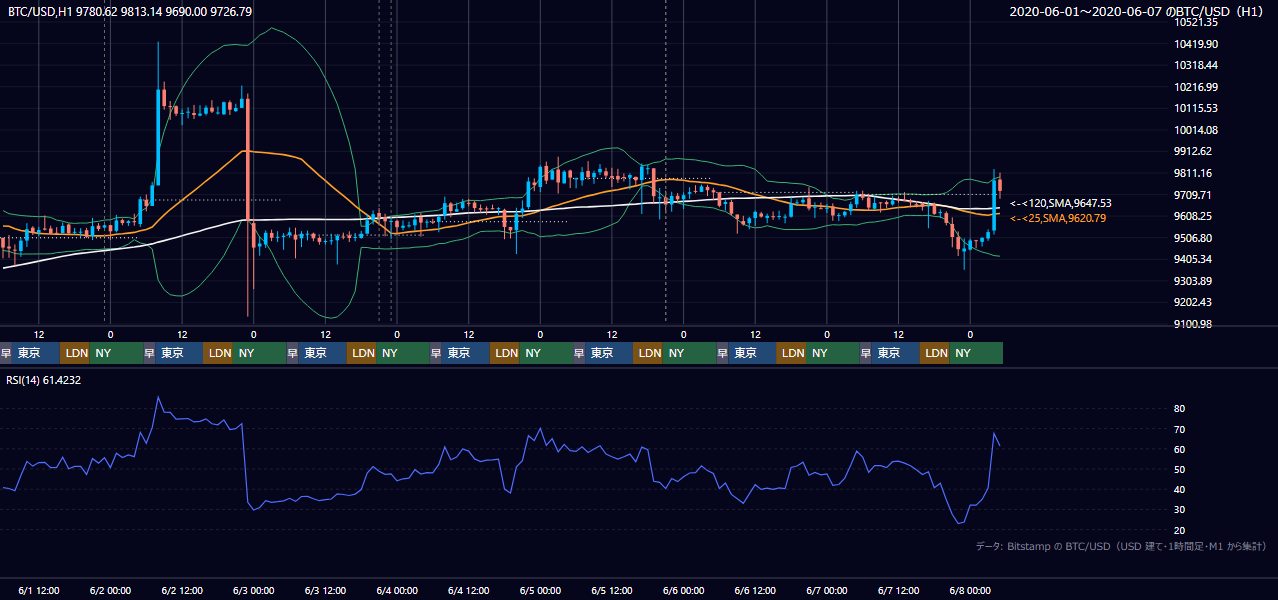
Task: Select the 6/3 00:00 time label
Action: click(x=253, y=591)
